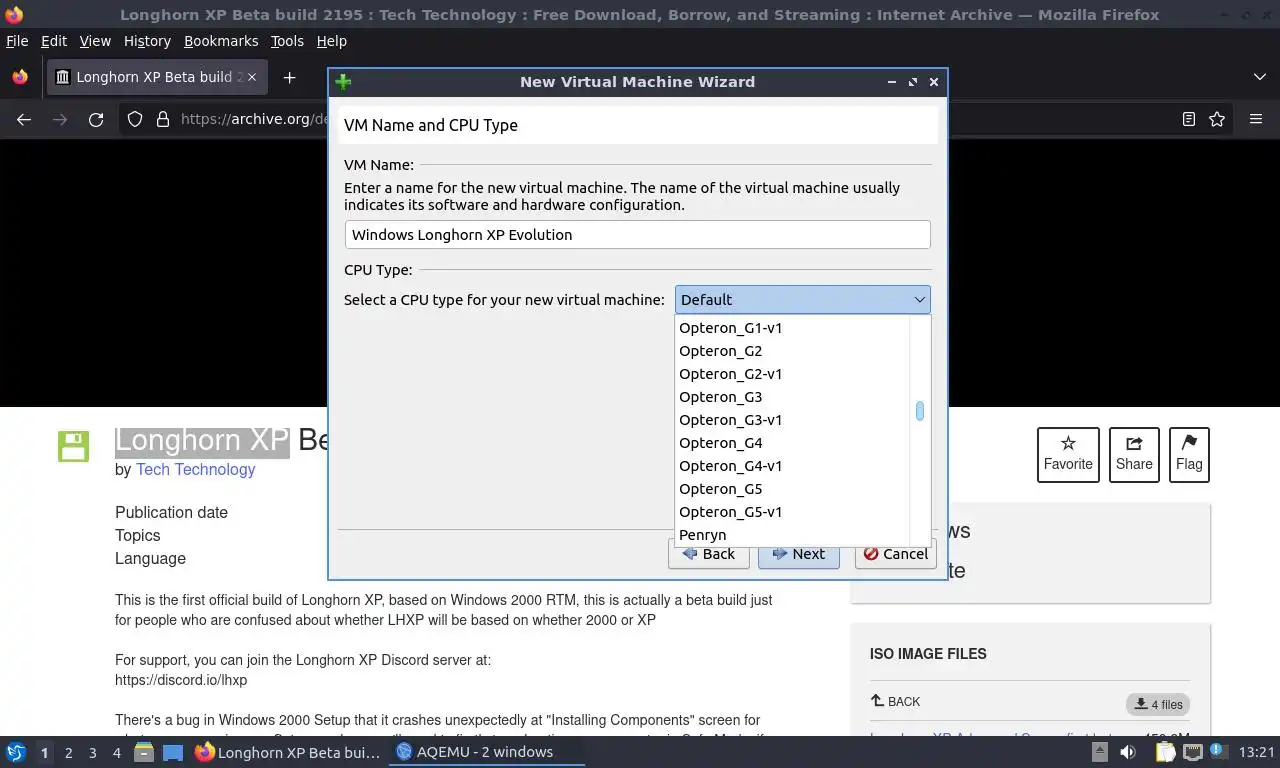1280x768 pixels.
Task: Click the site security padlock icon
Action: [163, 119]
